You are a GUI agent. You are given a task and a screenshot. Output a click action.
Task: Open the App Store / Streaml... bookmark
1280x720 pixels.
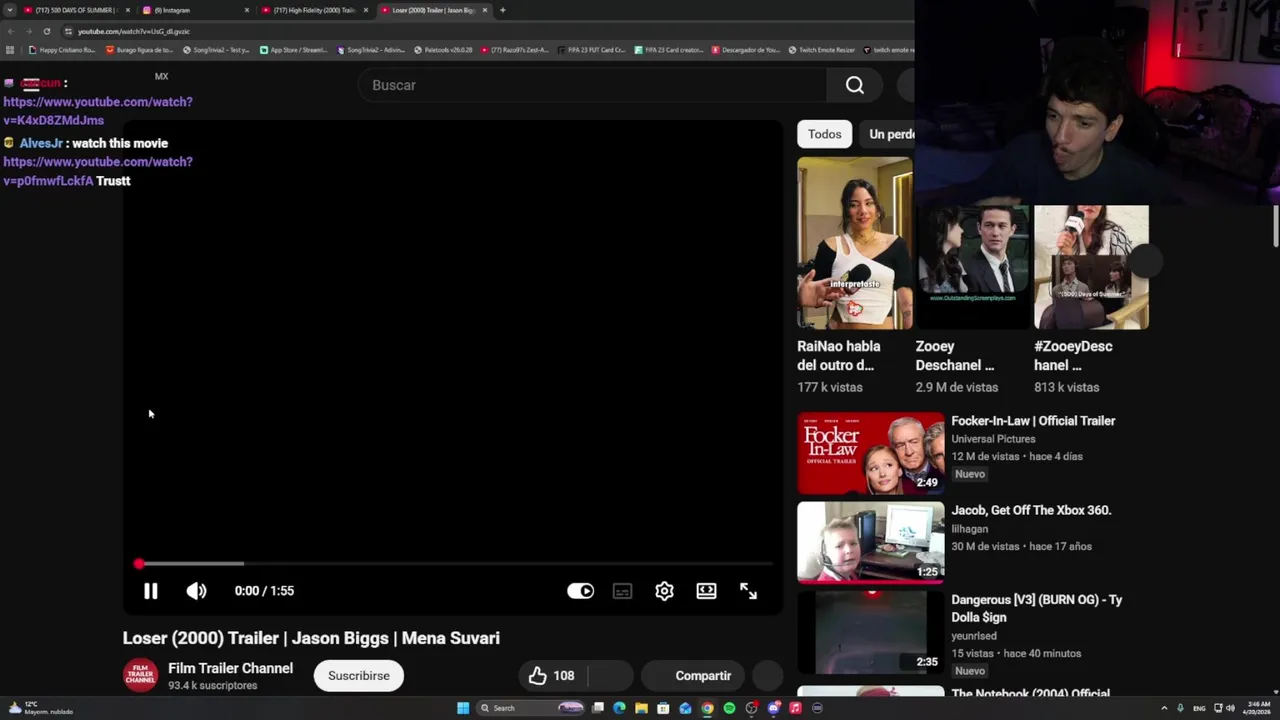pyautogui.click(x=294, y=50)
